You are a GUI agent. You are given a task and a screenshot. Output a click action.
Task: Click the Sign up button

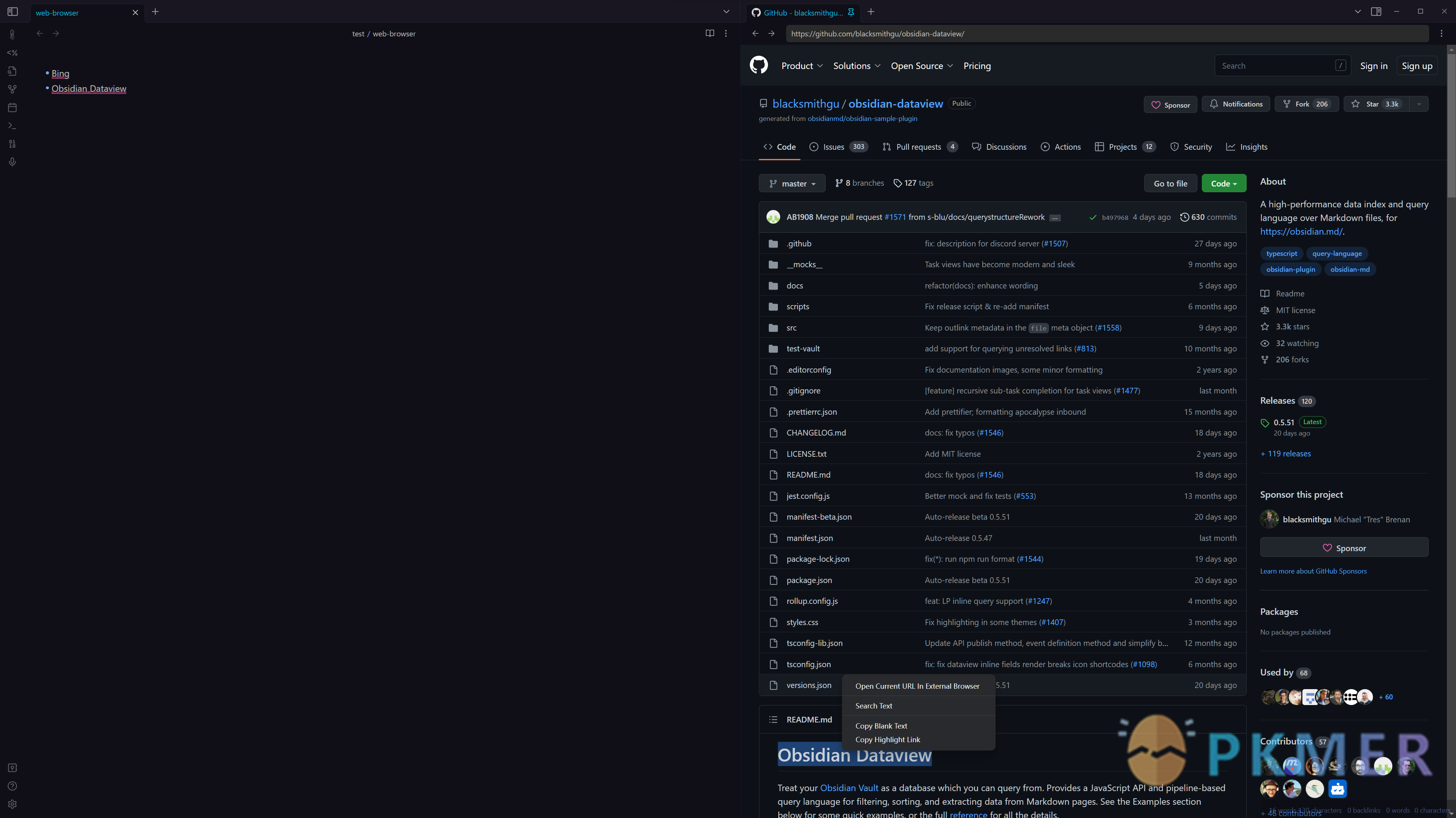1417,66
